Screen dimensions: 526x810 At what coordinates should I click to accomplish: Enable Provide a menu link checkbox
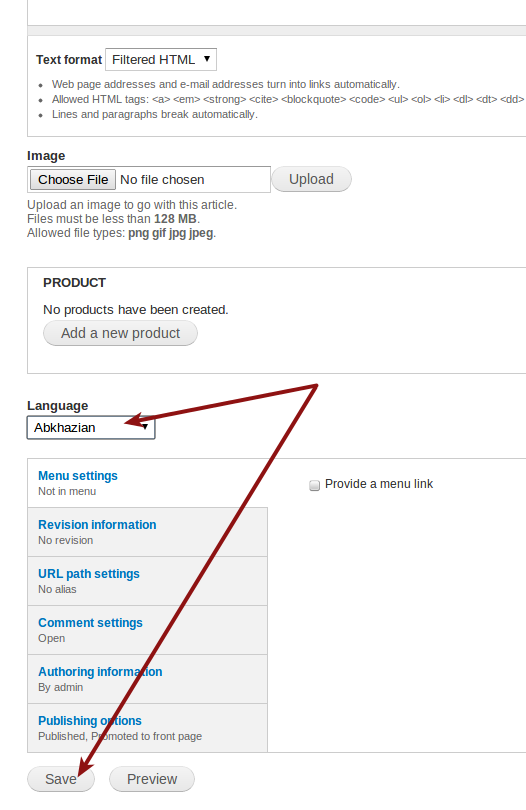[x=314, y=485]
